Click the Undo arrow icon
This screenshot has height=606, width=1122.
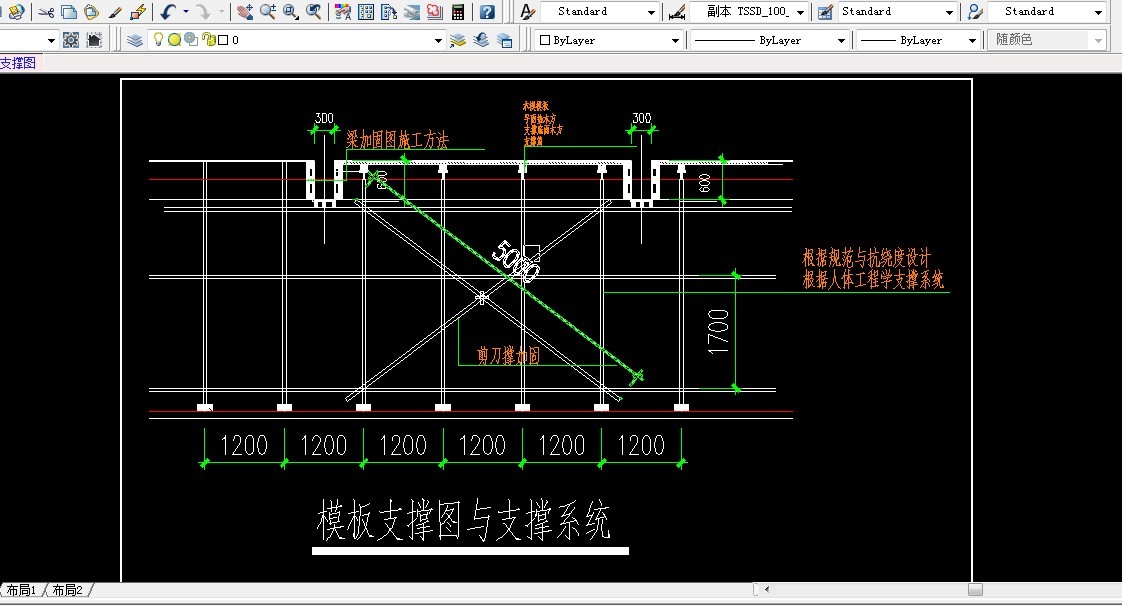(168, 12)
